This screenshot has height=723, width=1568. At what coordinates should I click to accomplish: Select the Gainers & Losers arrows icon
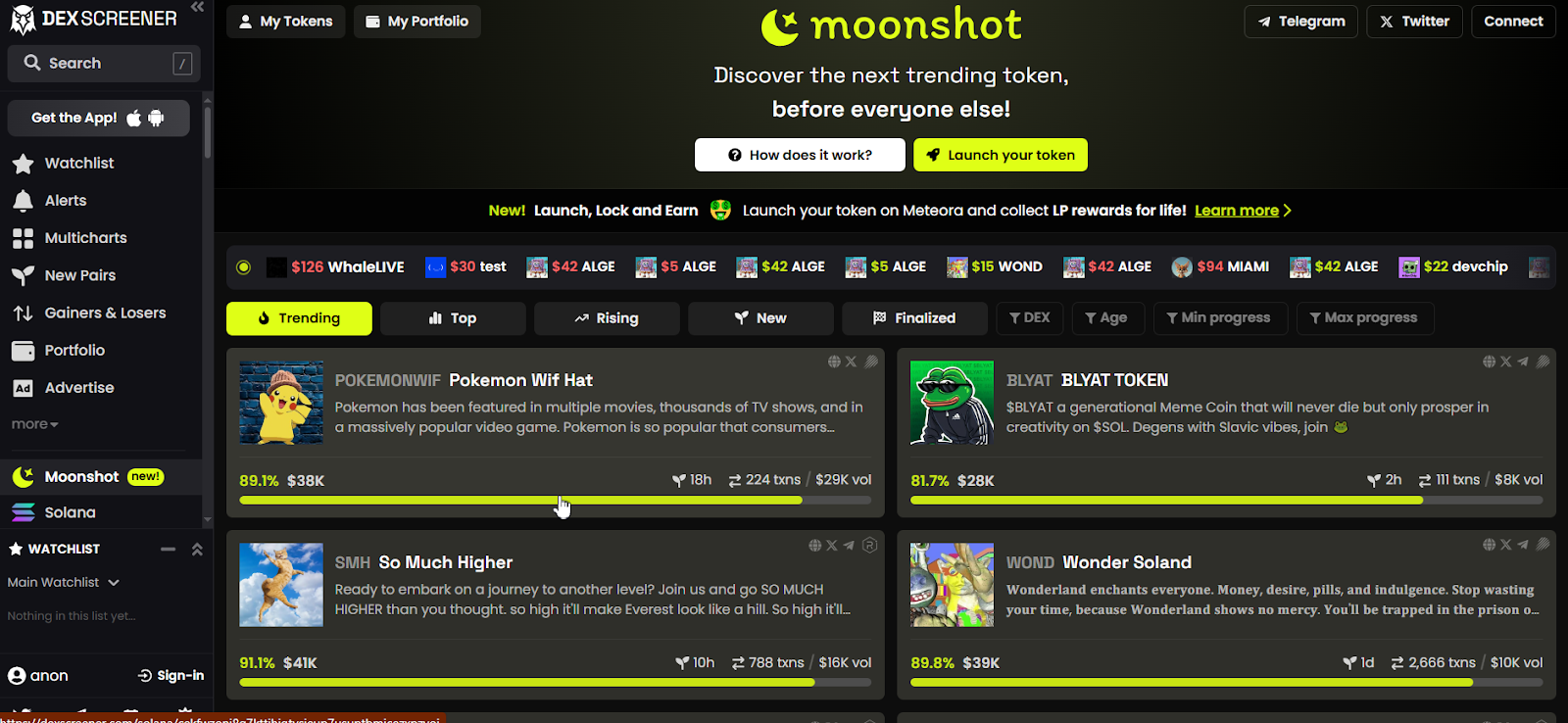pyautogui.click(x=24, y=313)
